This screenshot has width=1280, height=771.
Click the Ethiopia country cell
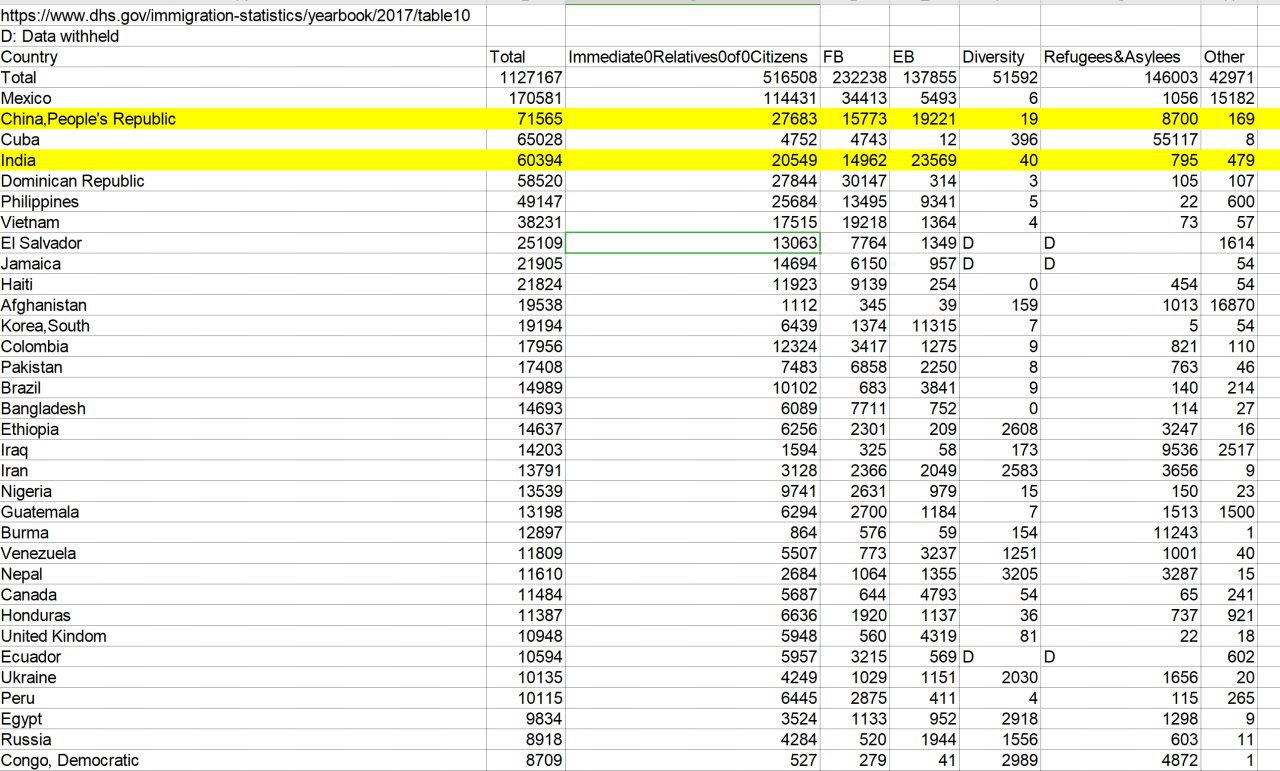[243, 429]
